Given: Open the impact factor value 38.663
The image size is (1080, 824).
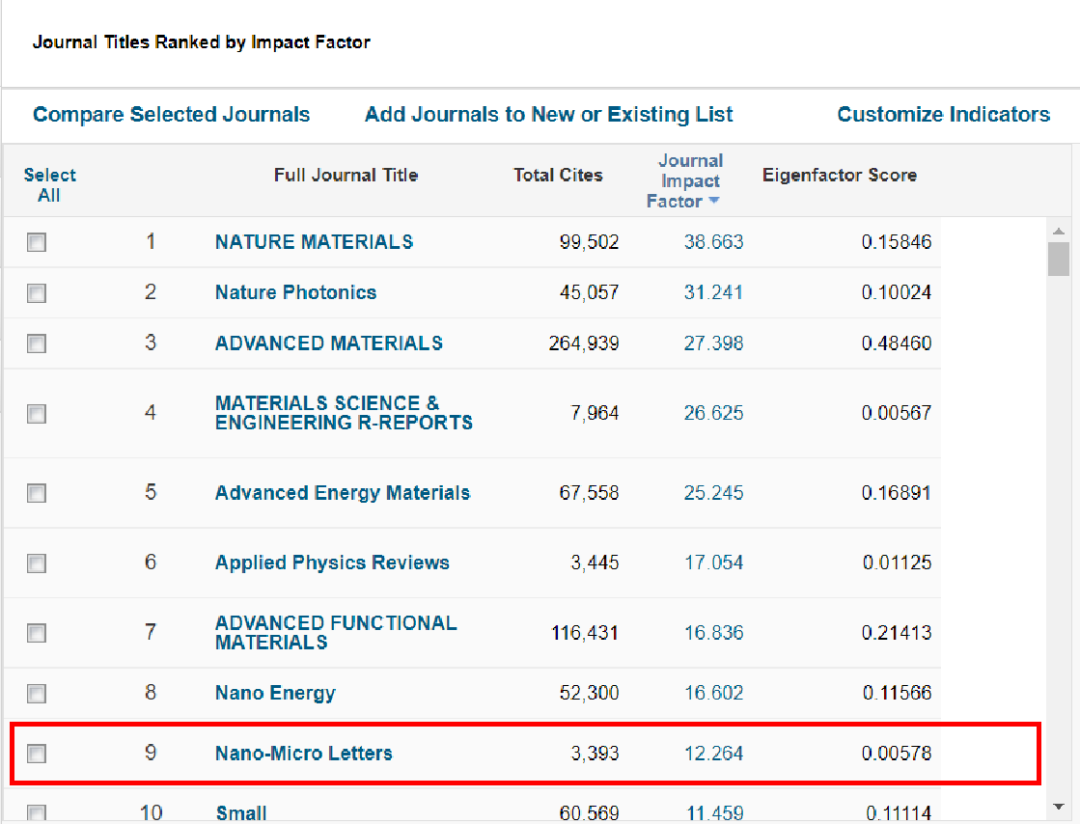Looking at the screenshot, I should tap(713, 242).
